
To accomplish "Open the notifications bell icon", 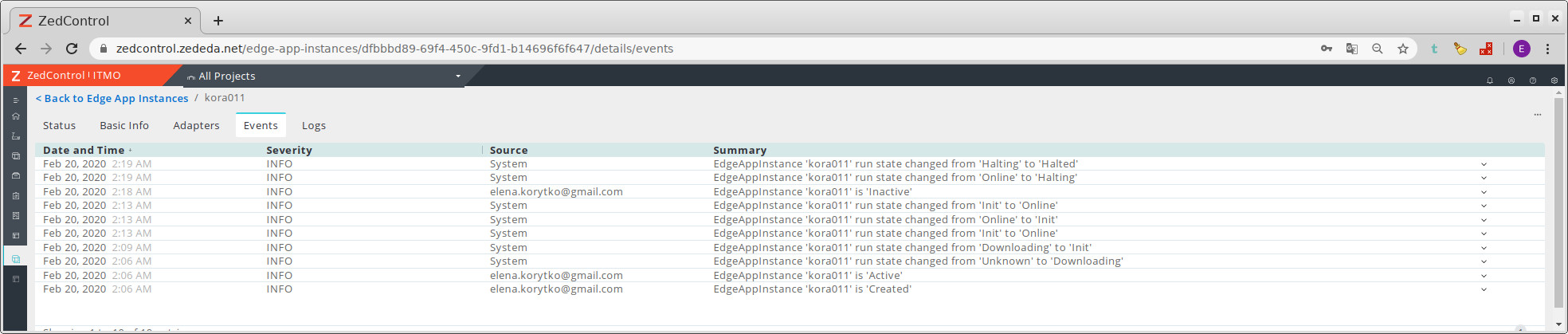I will click(1489, 81).
